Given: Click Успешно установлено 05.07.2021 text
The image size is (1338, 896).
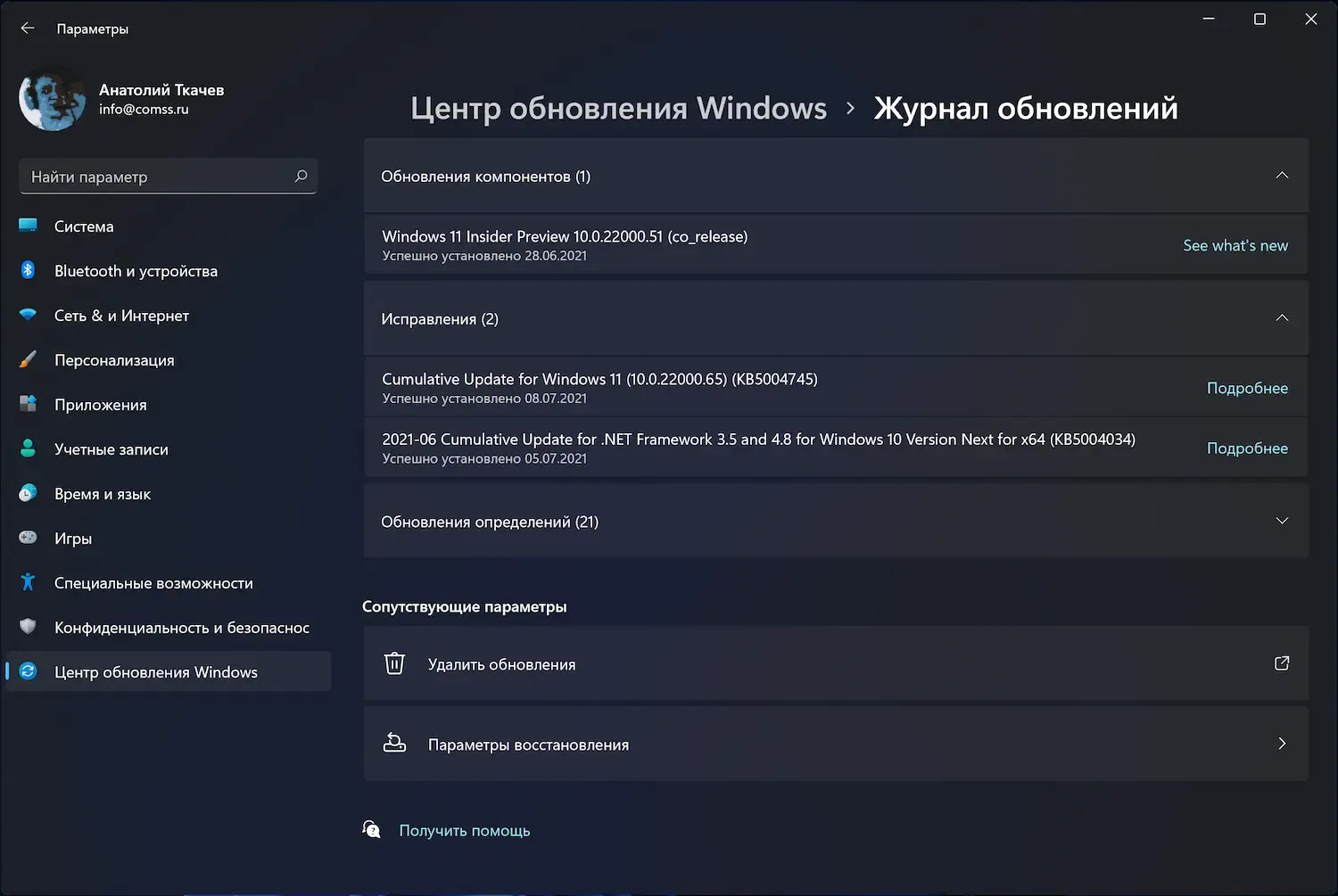Looking at the screenshot, I should click(484, 459).
